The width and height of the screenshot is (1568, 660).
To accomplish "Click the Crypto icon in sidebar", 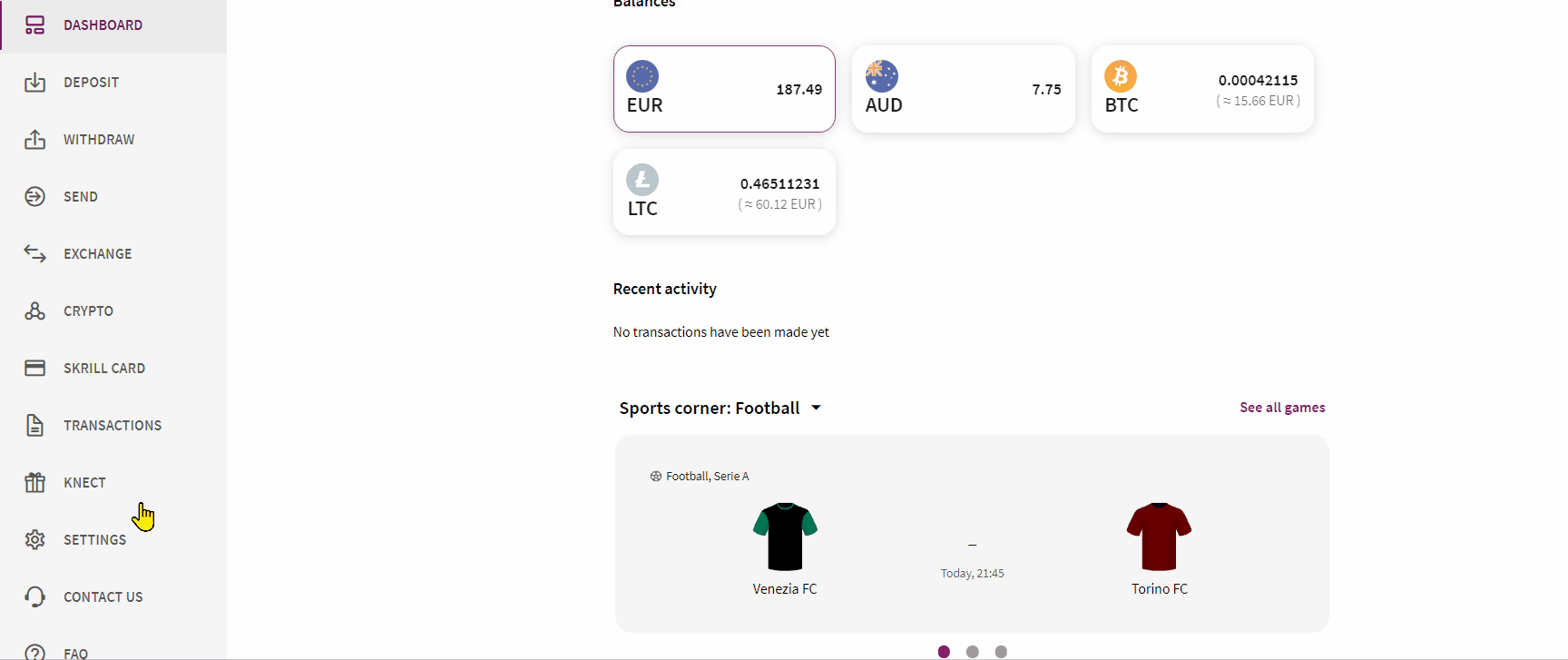I will click(34, 311).
